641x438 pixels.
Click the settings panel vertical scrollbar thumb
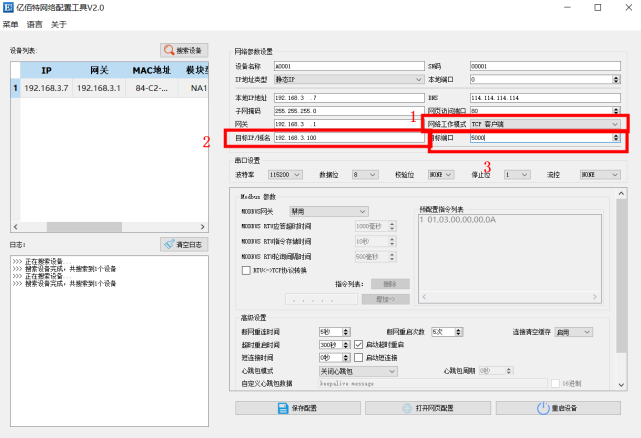[x=621, y=276]
